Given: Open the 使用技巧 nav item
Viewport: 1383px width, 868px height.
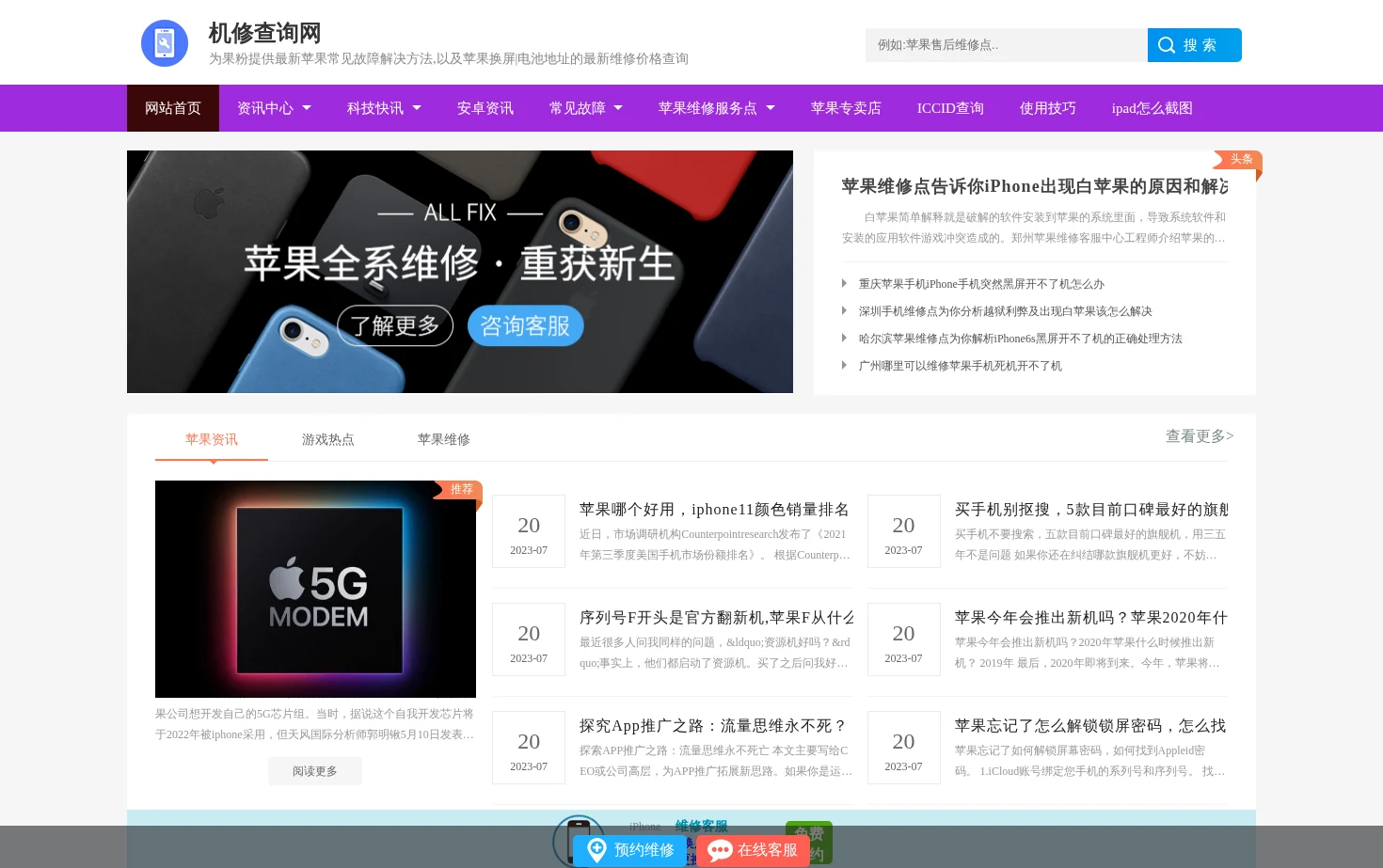Looking at the screenshot, I should [x=1047, y=108].
